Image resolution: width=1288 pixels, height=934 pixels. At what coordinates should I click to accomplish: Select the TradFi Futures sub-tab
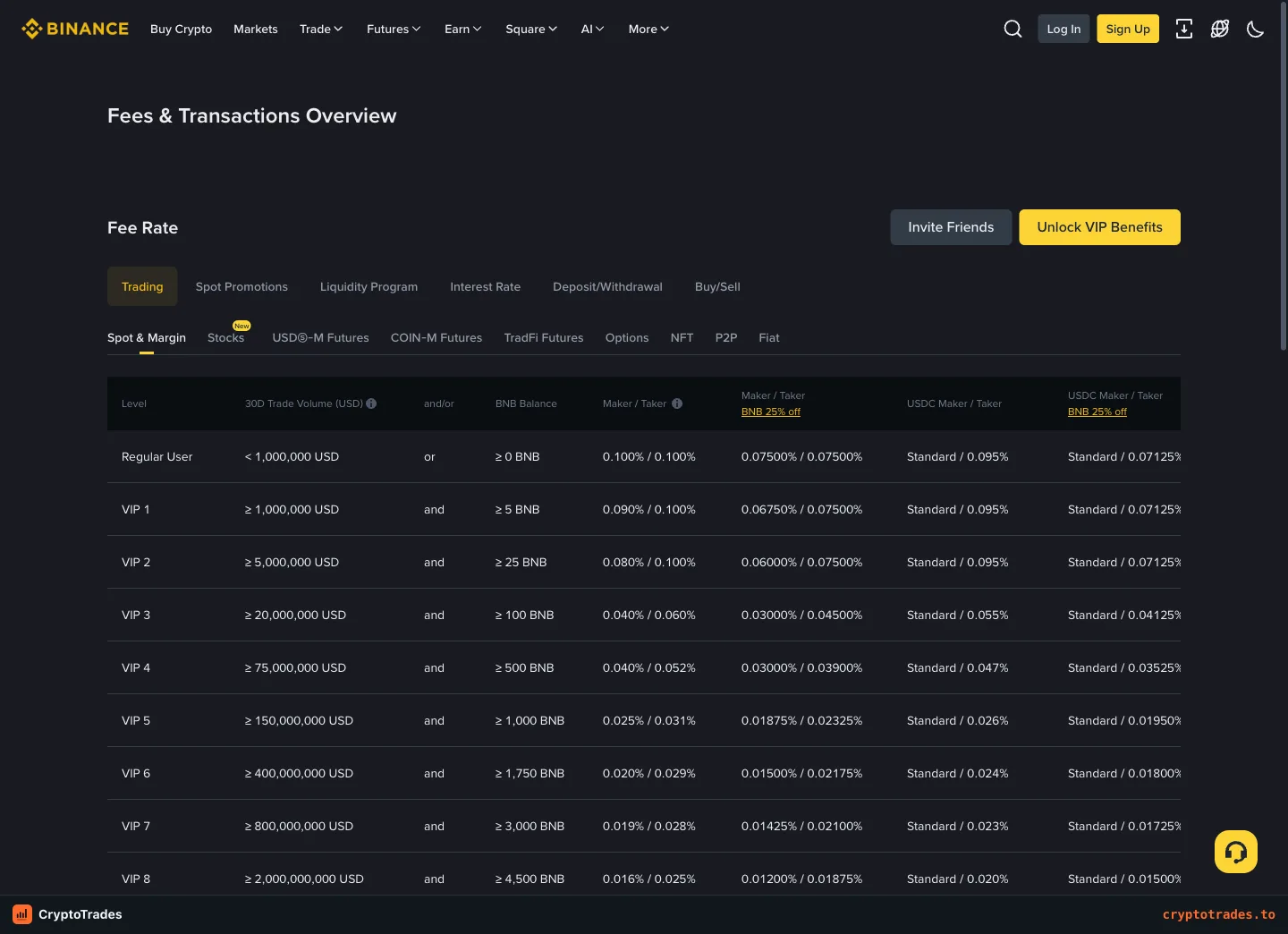click(544, 337)
